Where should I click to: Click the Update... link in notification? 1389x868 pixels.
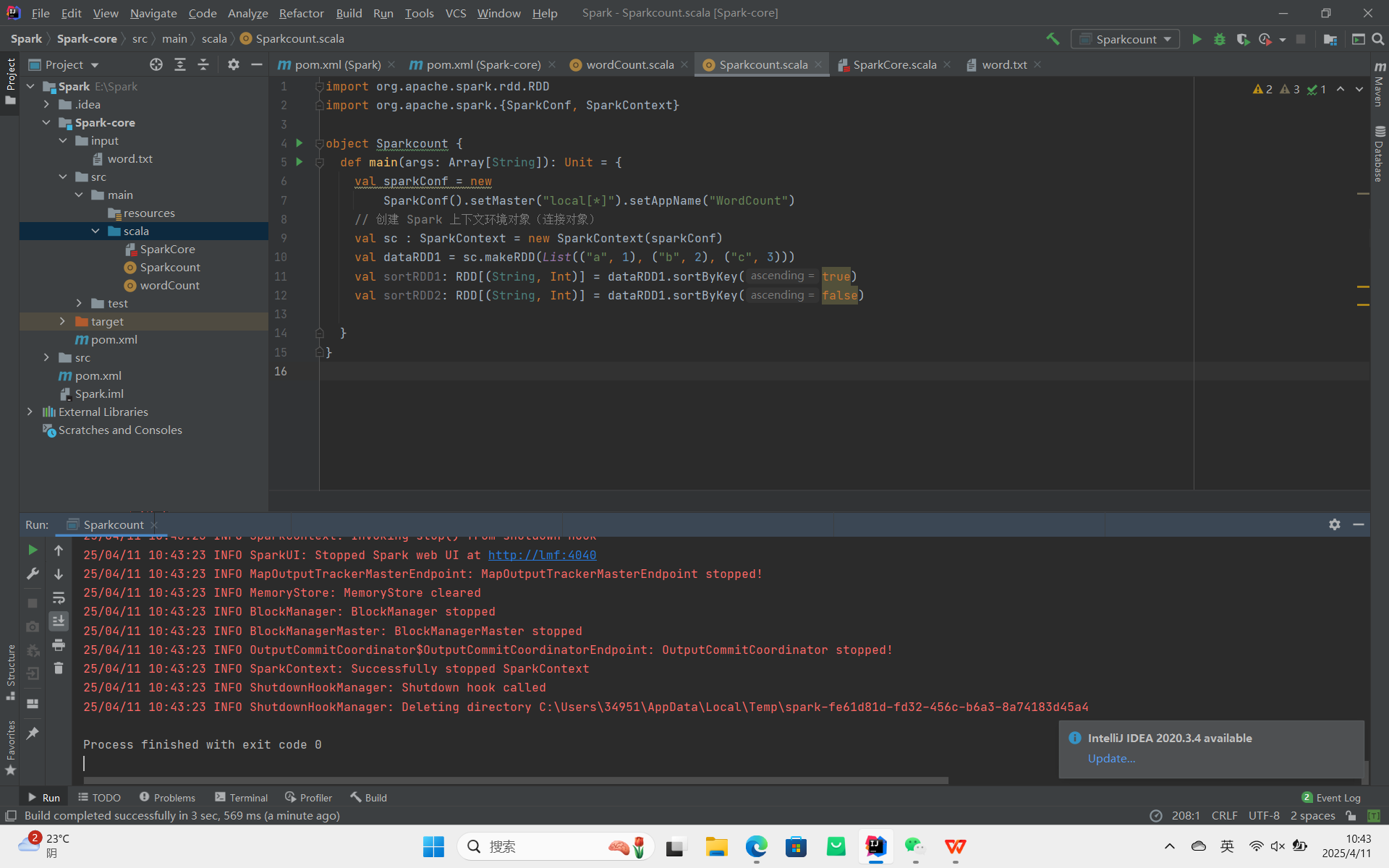pos(1111,758)
